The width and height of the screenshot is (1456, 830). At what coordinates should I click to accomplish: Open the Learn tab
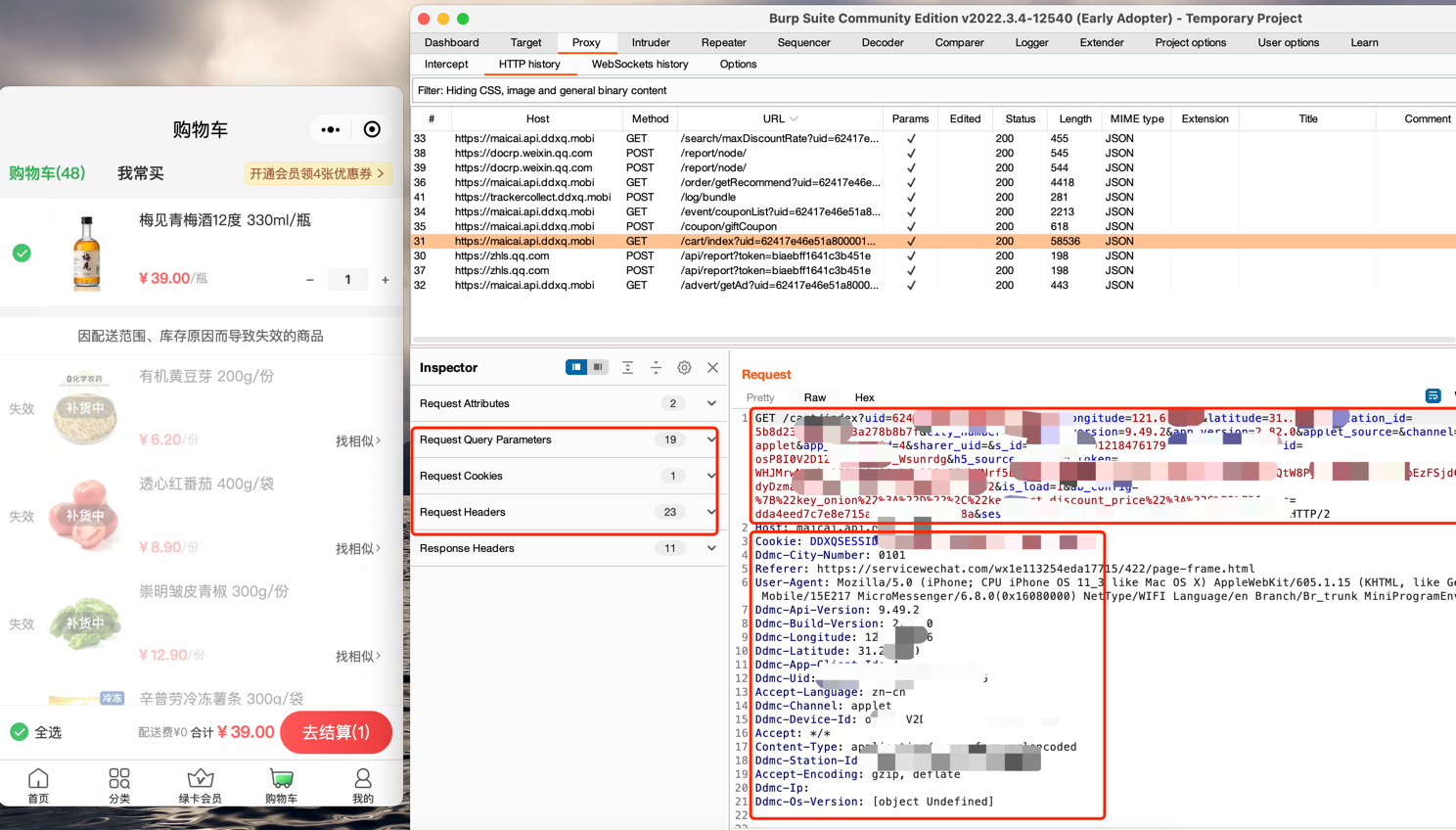pyautogui.click(x=1364, y=43)
